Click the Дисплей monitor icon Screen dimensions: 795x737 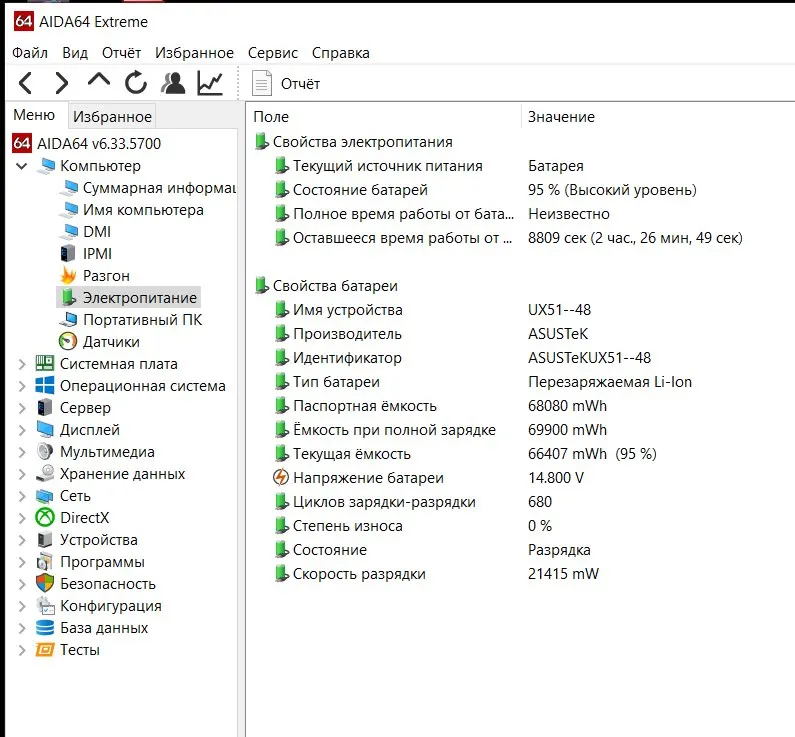pos(45,429)
